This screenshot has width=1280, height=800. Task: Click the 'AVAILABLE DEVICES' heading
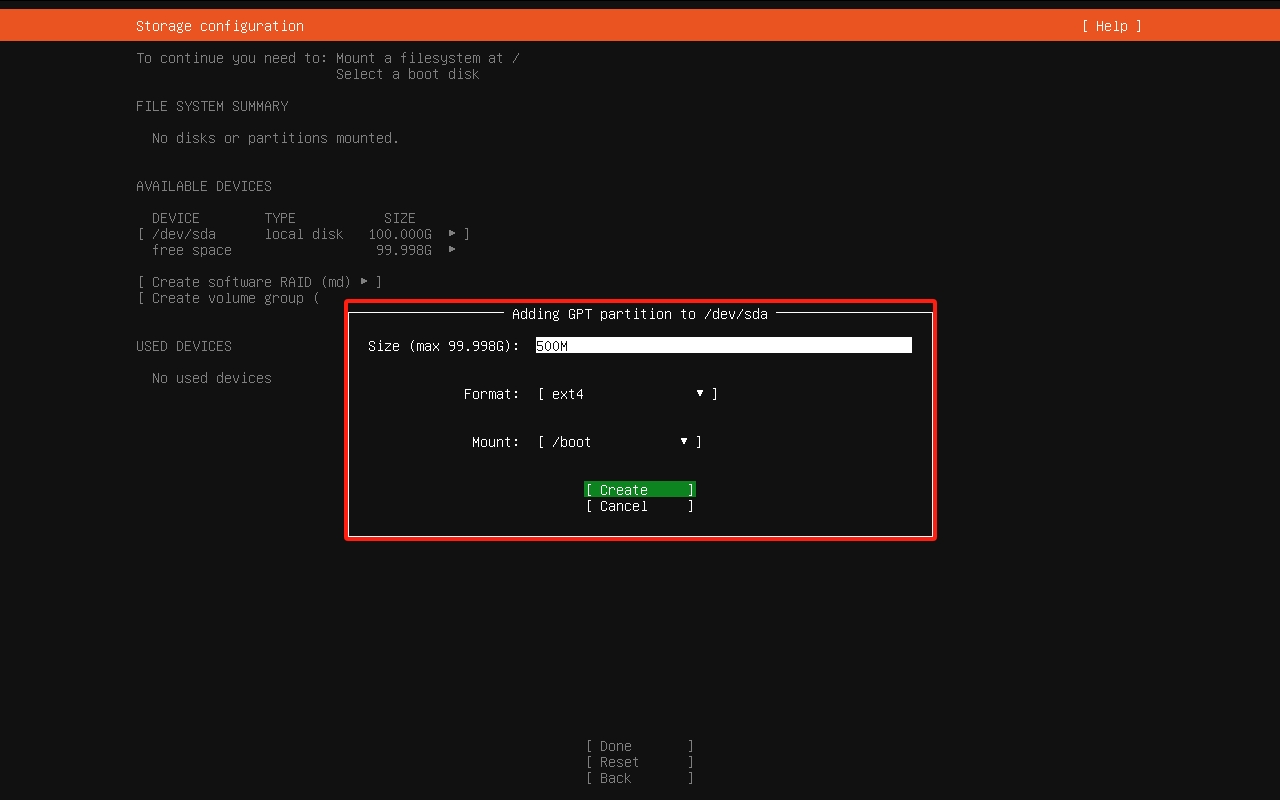pos(204,186)
